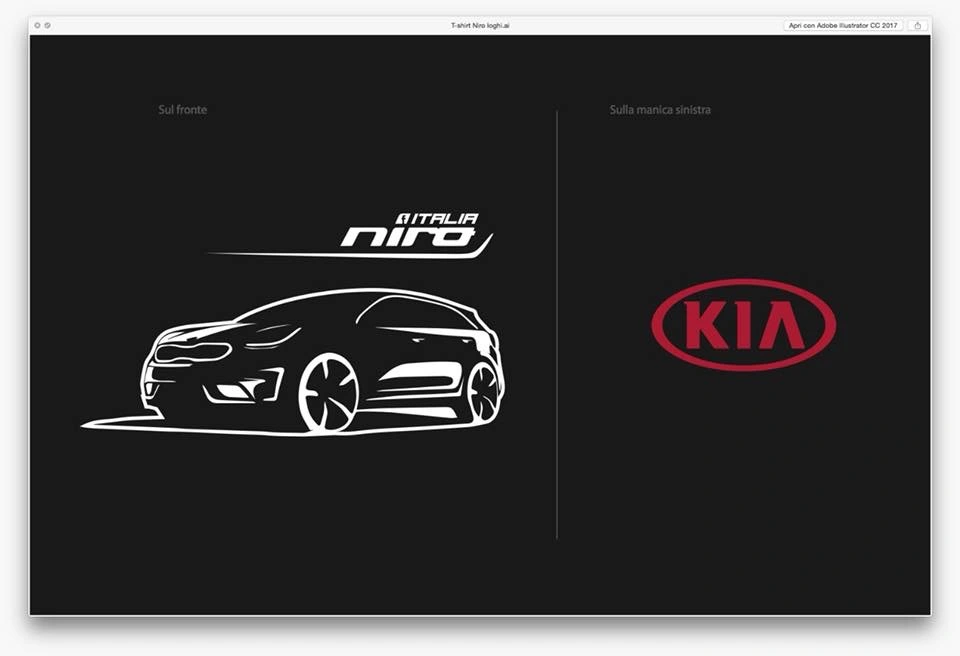Close the Quick Look preview window
Screen dimensions: 960x656
point(37,25)
